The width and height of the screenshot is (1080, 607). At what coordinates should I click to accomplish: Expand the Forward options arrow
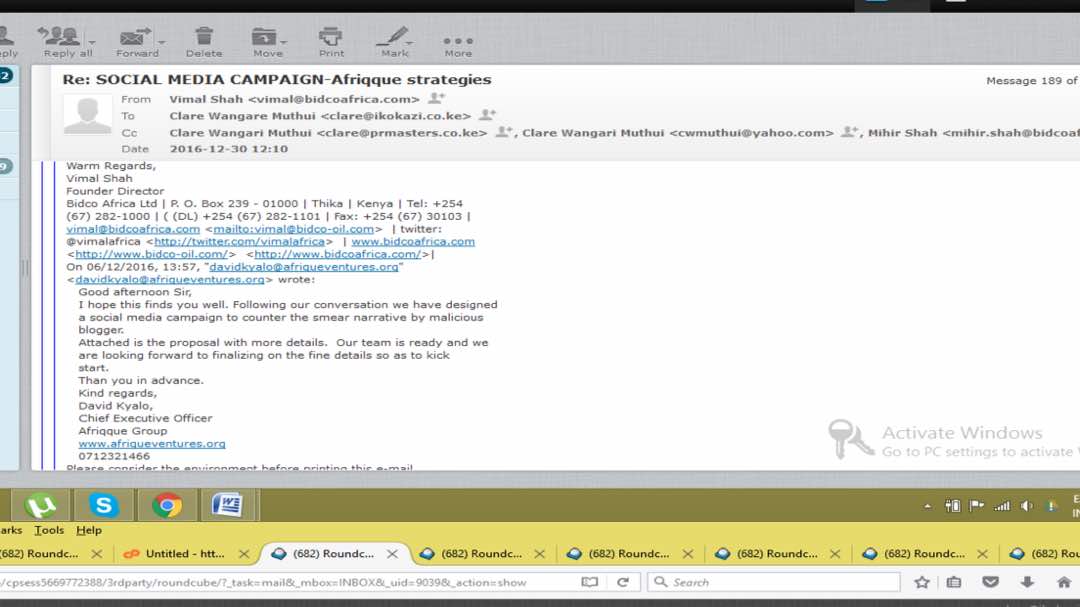tap(163, 42)
